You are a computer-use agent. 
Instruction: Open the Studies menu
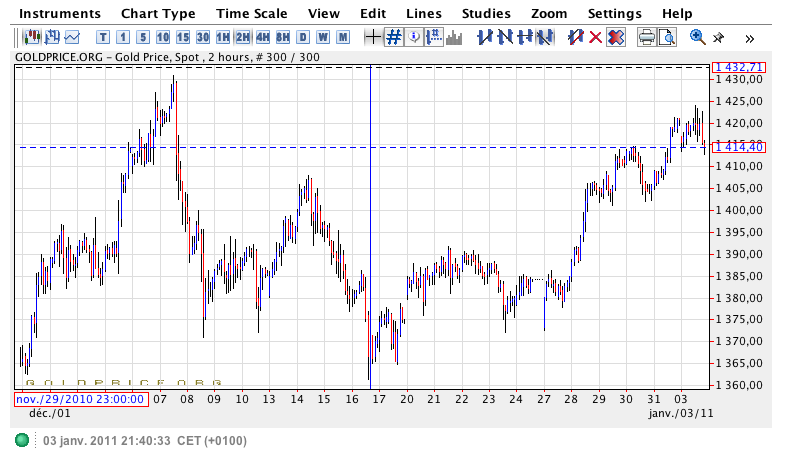click(x=486, y=14)
